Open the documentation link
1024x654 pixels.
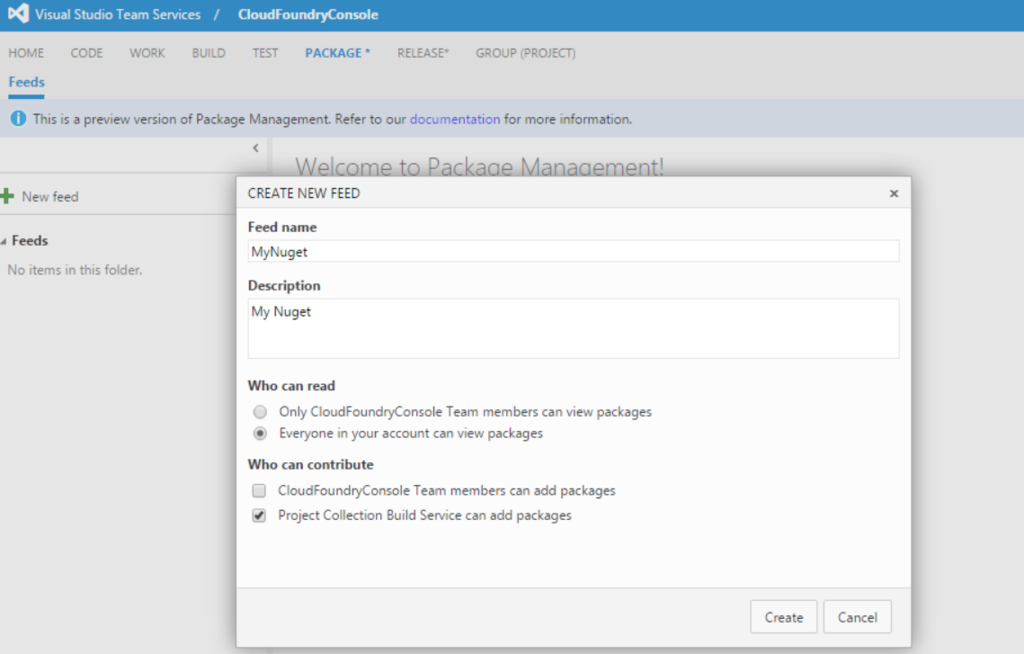pos(455,119)
